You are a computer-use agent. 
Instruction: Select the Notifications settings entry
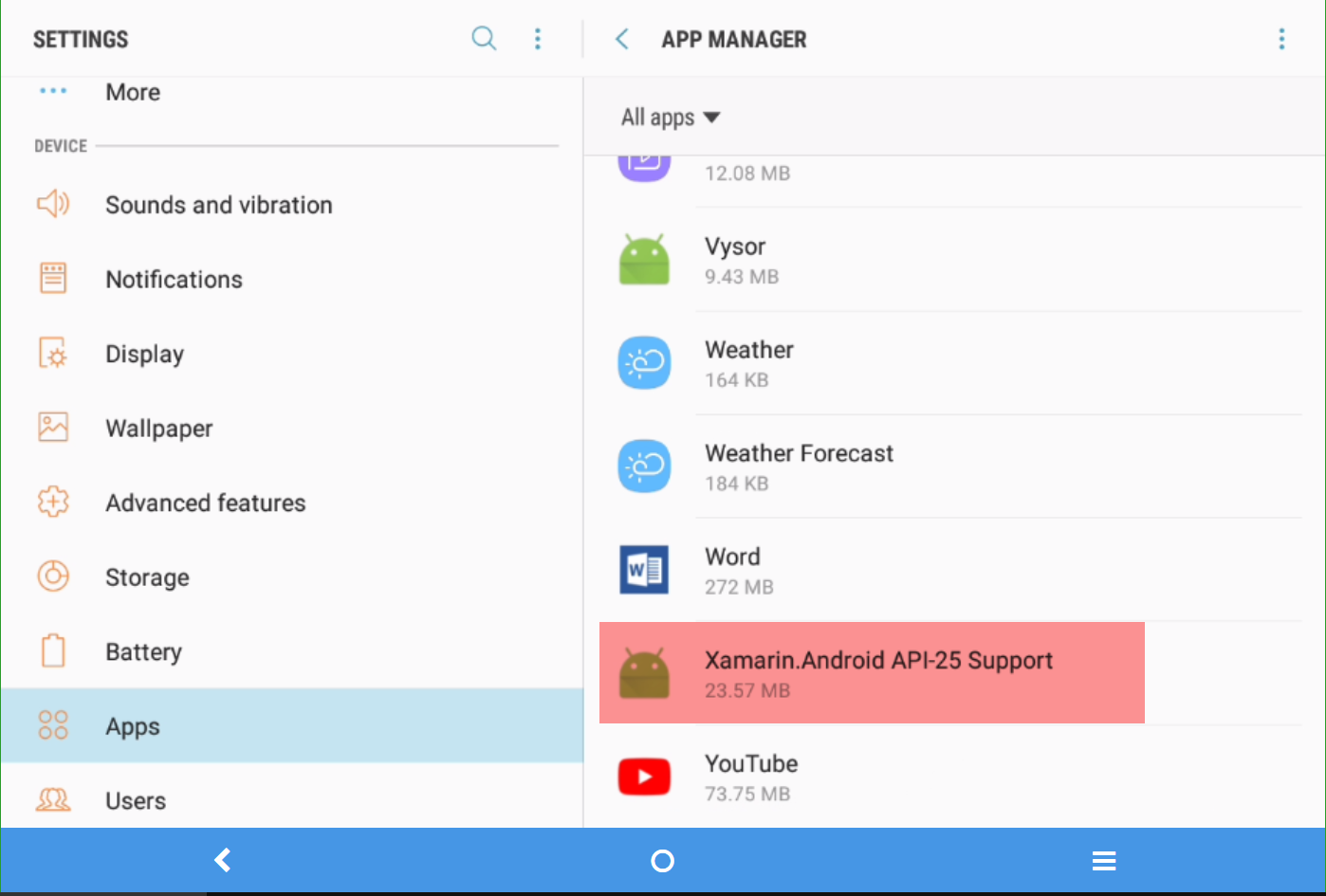click(x=292, y=279)
